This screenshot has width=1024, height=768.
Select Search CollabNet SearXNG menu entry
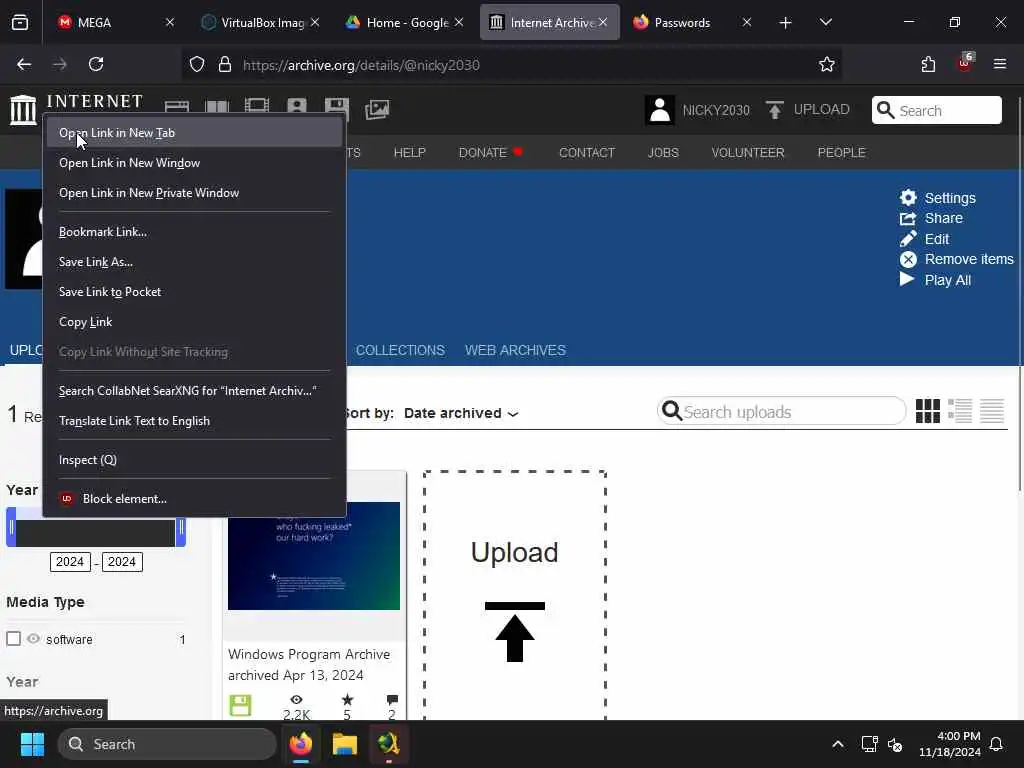tap(194, 391)
